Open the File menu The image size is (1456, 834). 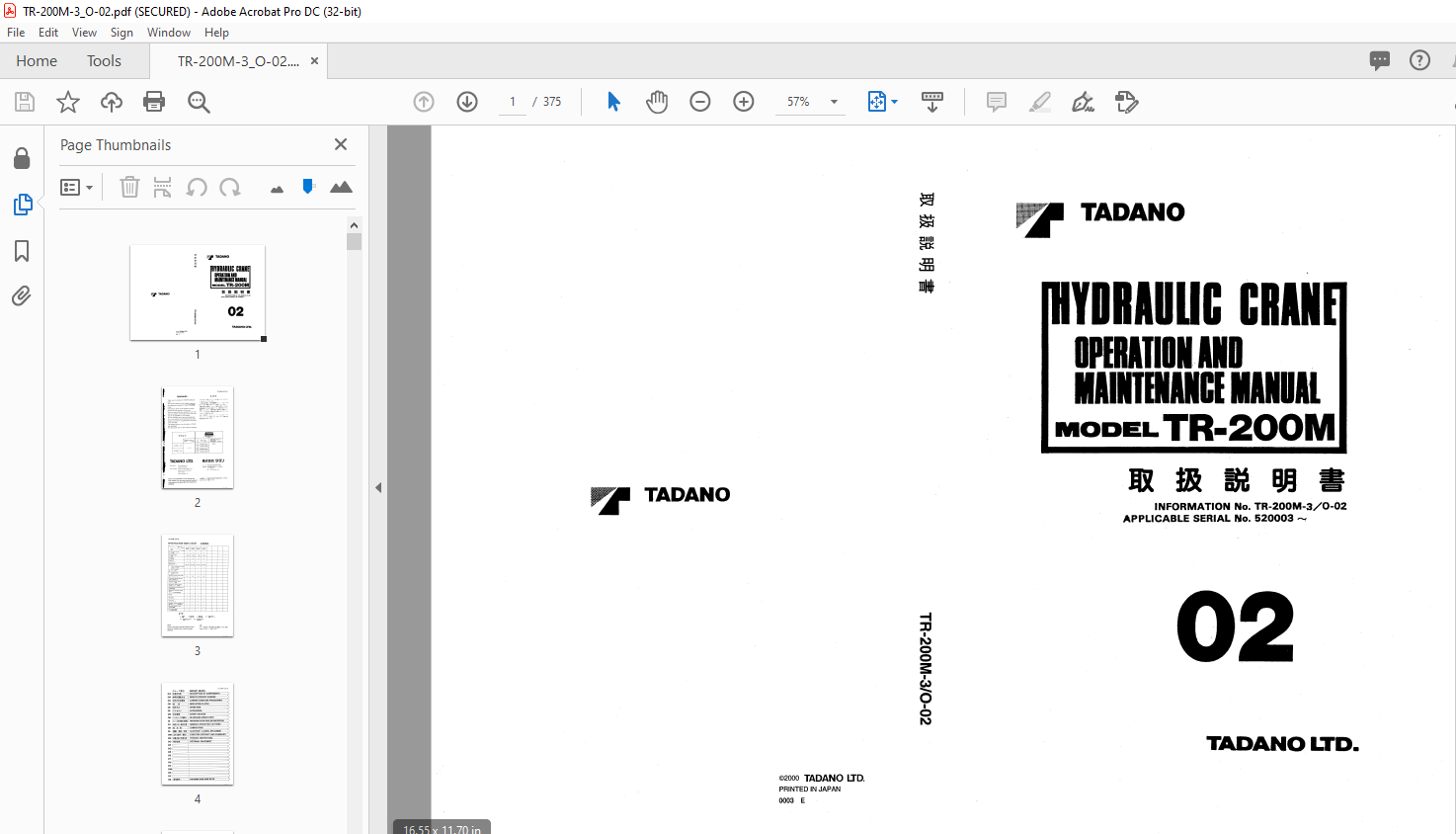pos(16,33)
